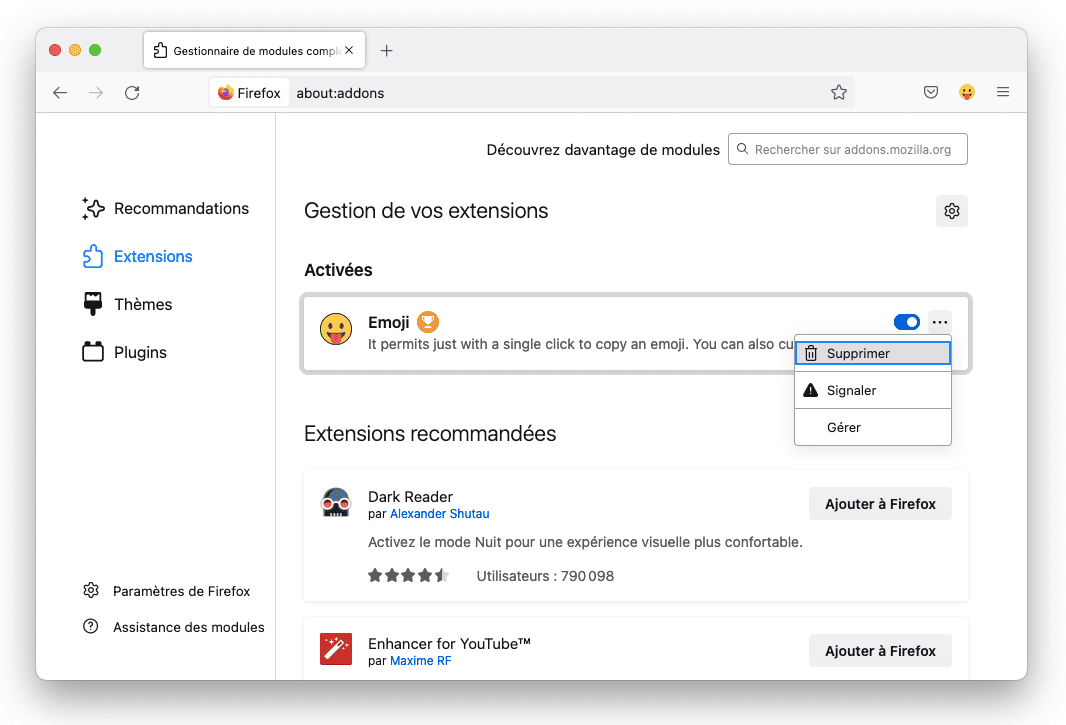The width and height of the screenshot is (1066, 725).
Task: Open the extensions gear tools menu
Action: [x=952, y=211]
